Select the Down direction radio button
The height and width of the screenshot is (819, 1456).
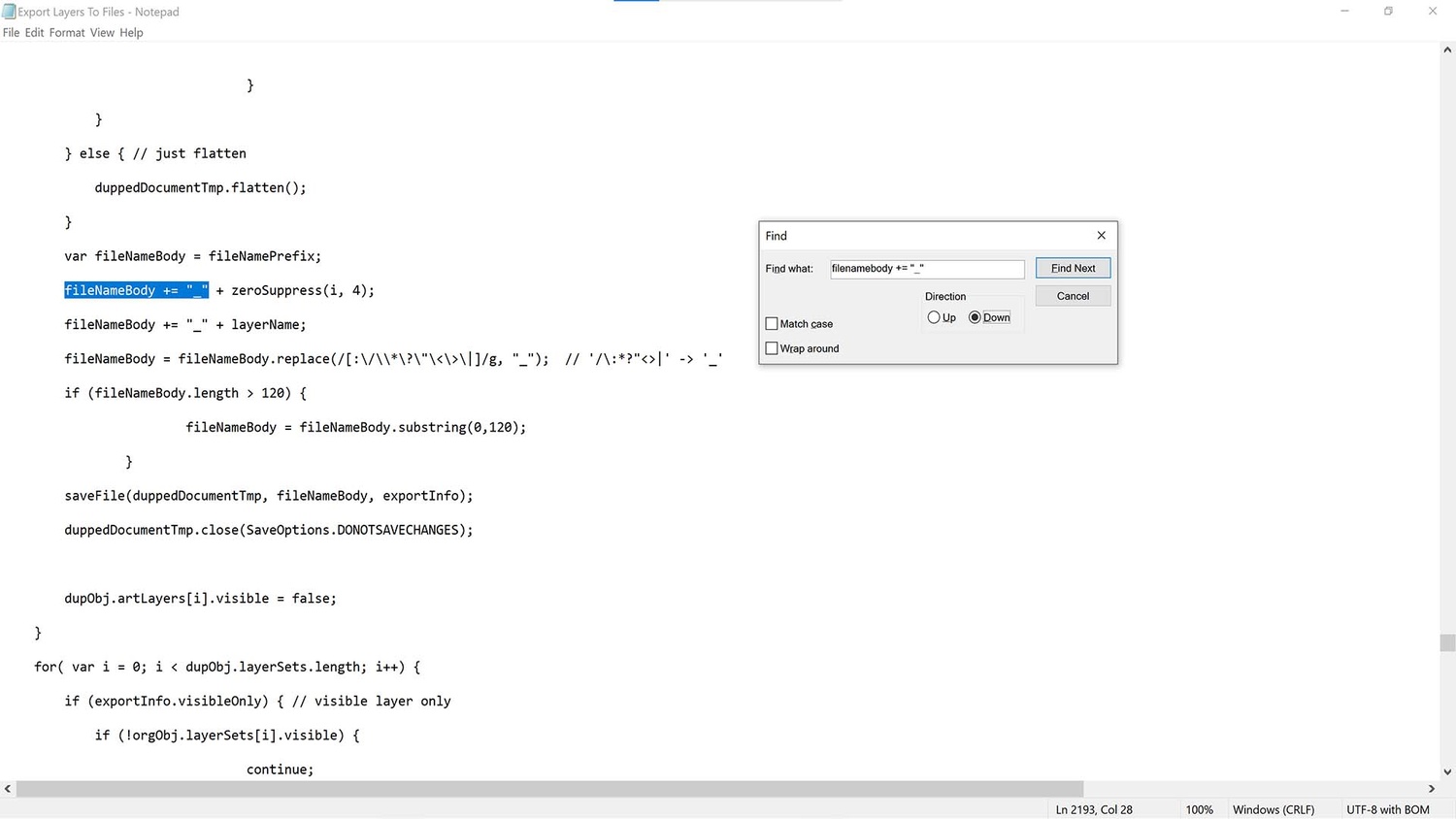[x=975, y=317]
